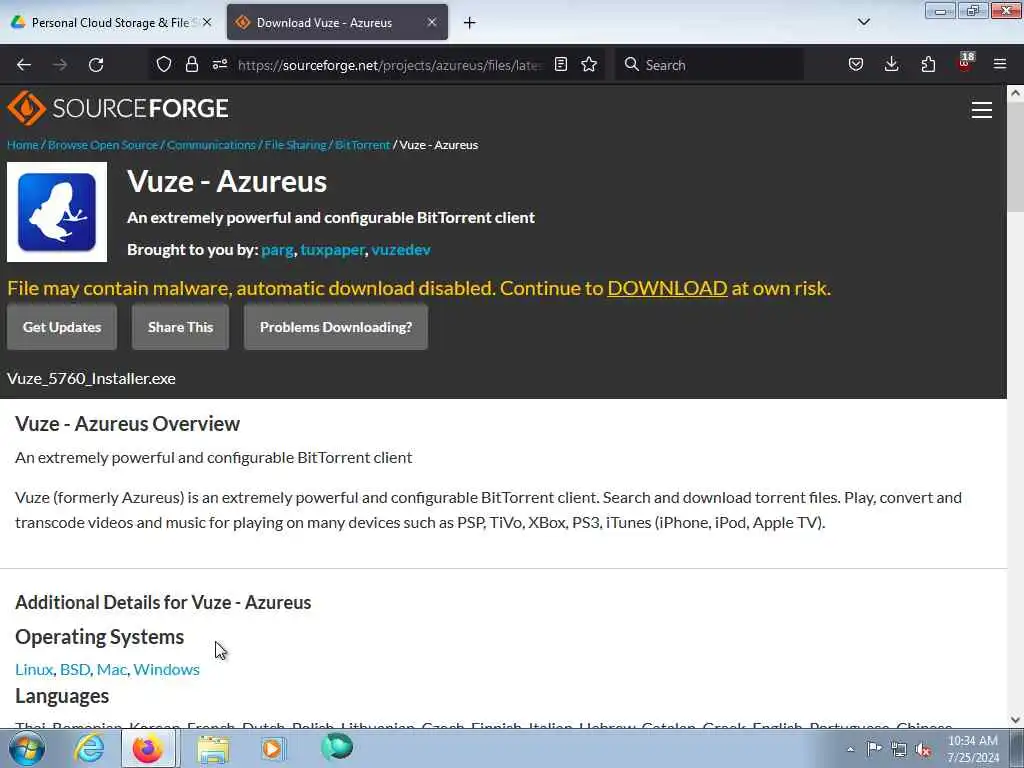Open site permissions icon in address bar
Screen dimensions: 1024x768
click(219, 64)
